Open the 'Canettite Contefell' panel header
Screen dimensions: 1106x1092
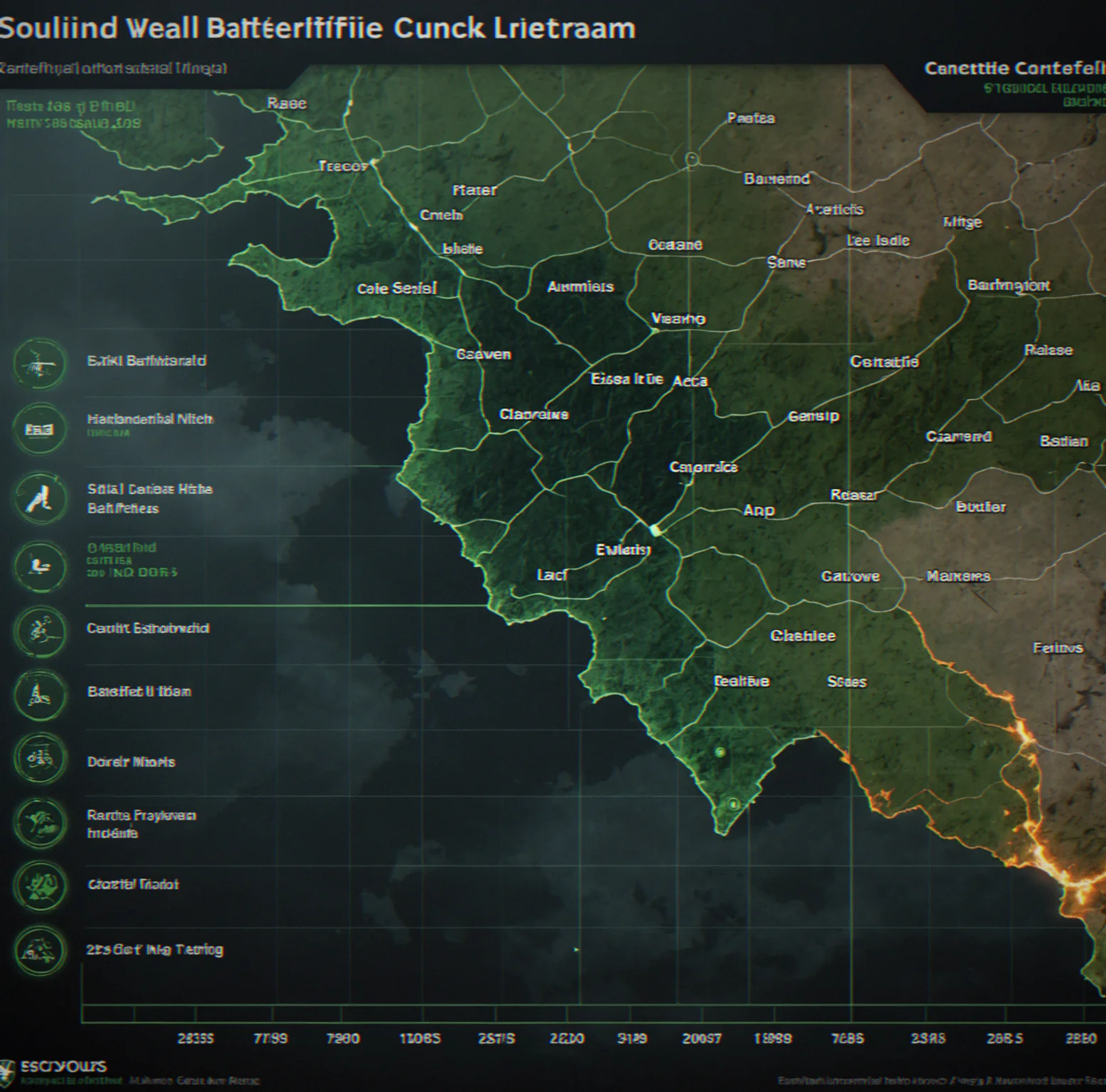point(1014,68)
